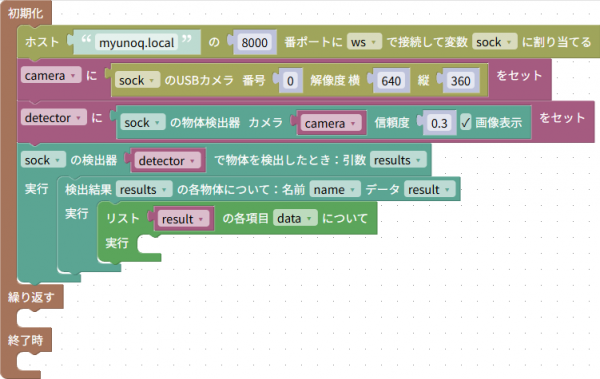Click the の物体検出器 label text
600x379 pixels.
205,123
